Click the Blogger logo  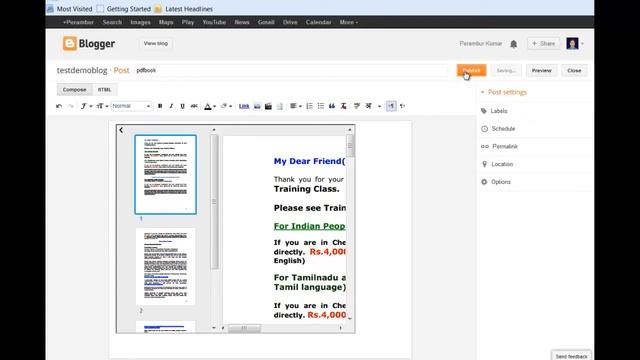pos(89,43)
